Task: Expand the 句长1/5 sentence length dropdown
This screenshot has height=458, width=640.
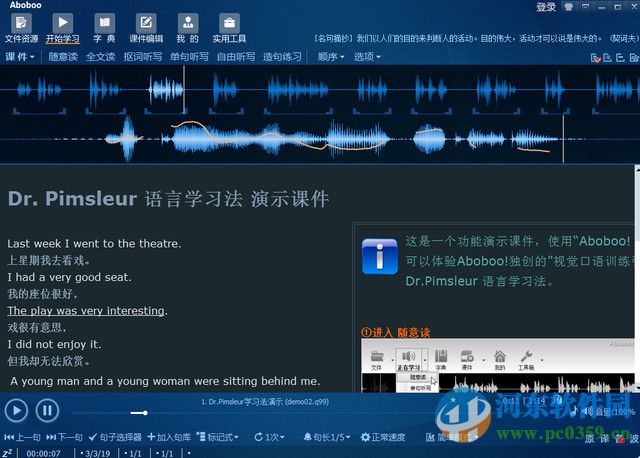Action: [x=327, y=437]
